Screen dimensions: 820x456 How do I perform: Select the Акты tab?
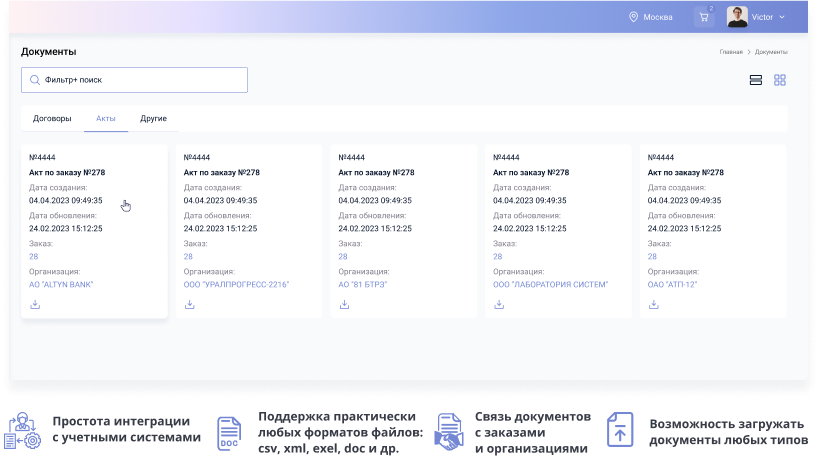pyautogui.click(x=106, y=118)
